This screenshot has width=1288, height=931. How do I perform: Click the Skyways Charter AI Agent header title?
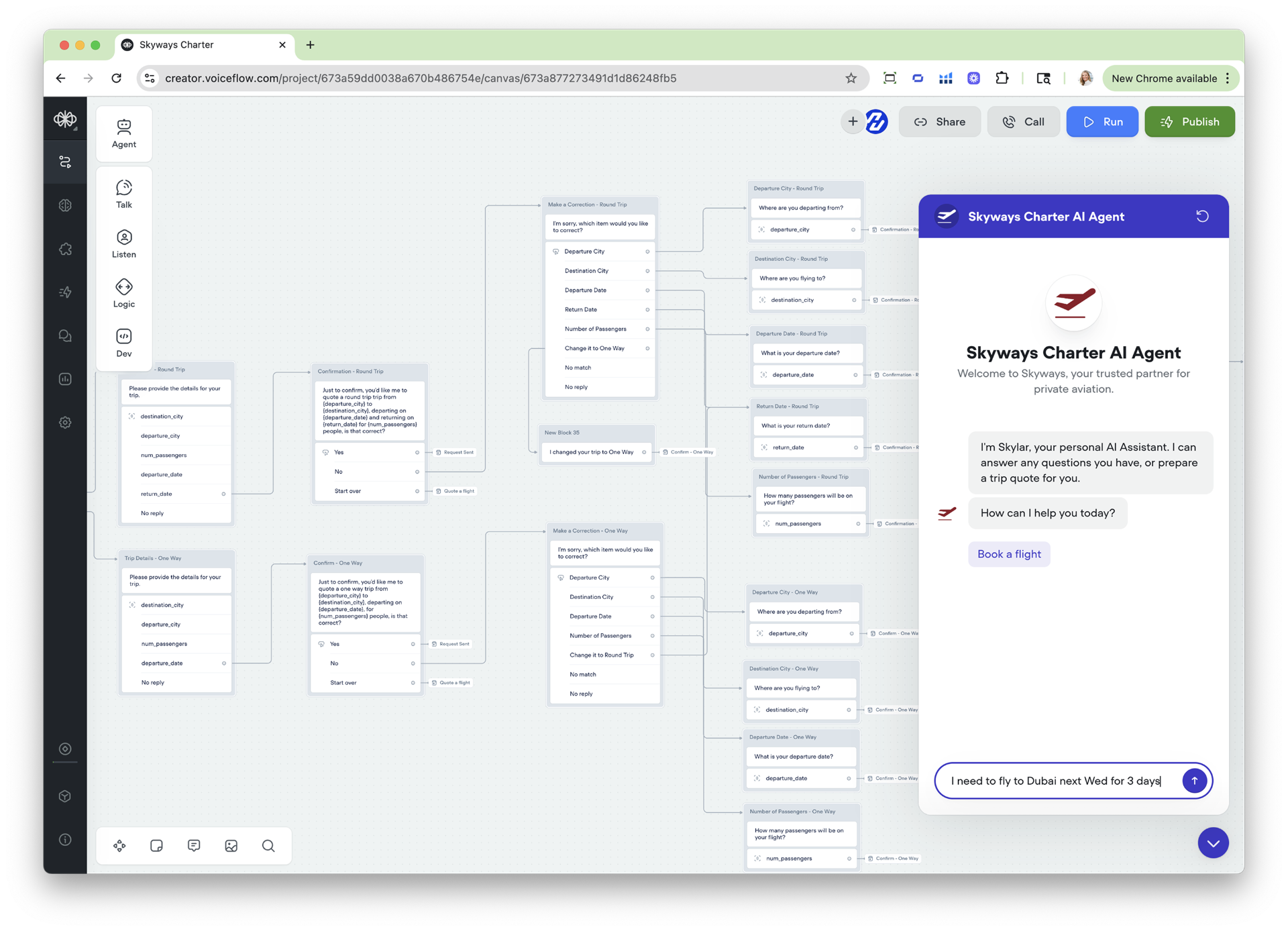click(1046, 217)
